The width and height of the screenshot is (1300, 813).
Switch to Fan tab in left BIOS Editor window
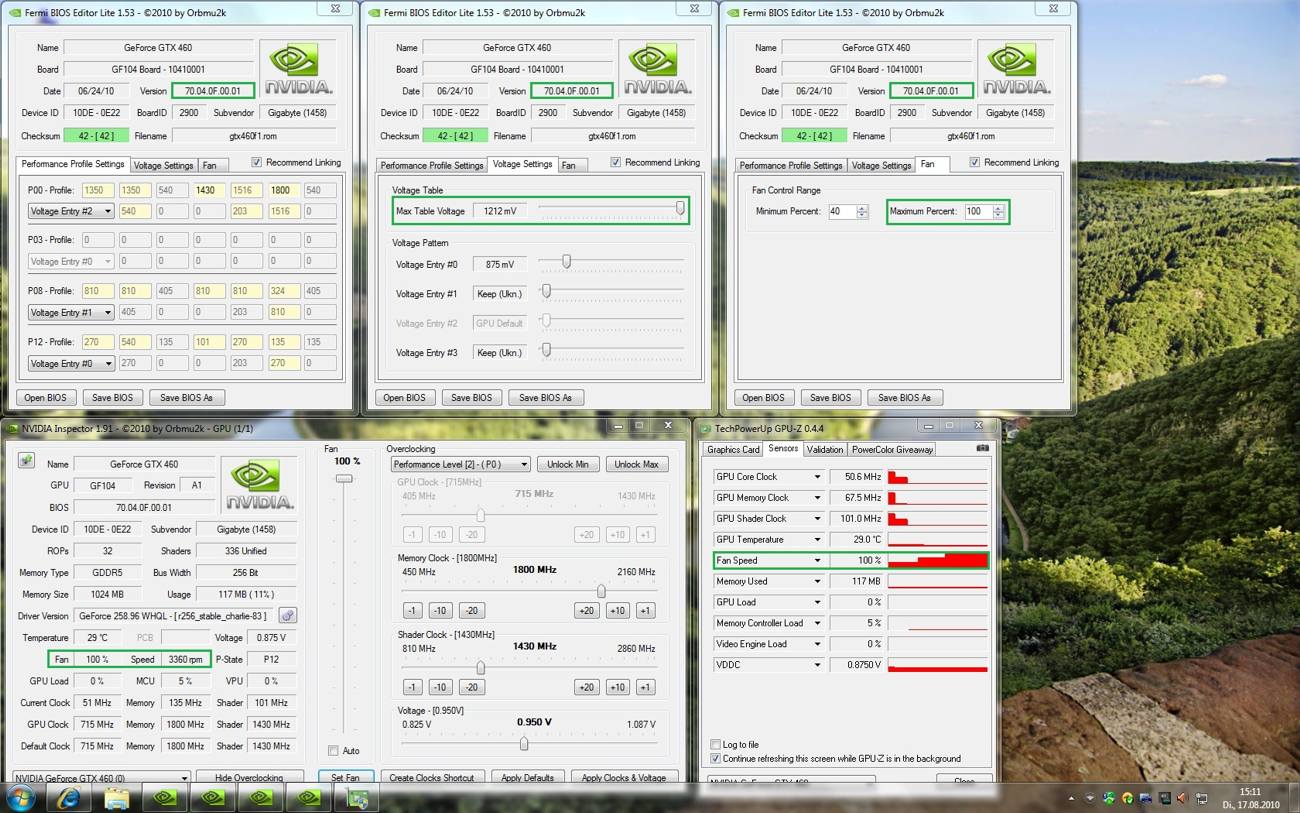(210, 165)
